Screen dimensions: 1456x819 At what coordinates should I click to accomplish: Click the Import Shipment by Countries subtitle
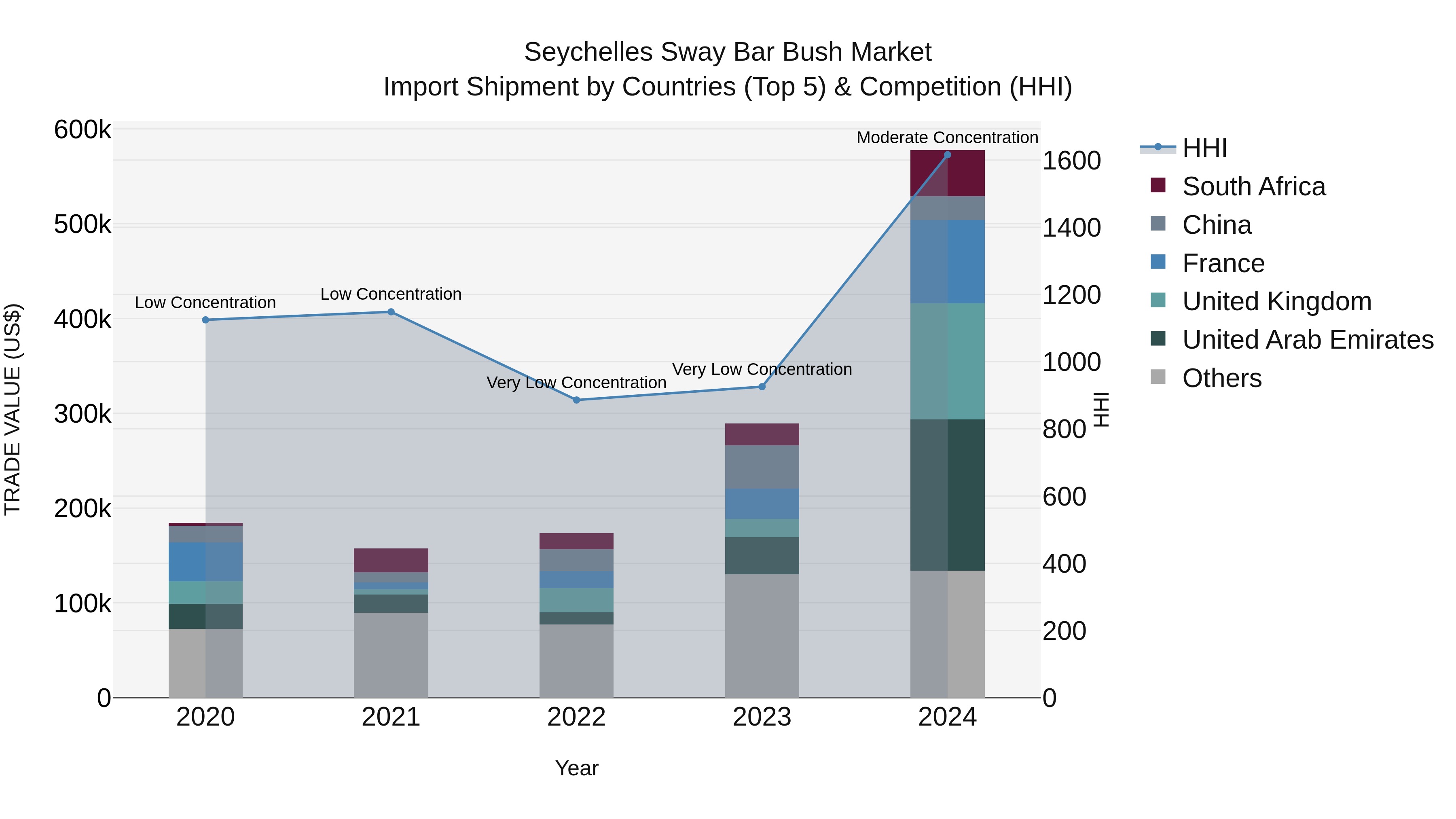pyautogui.click(x=728, y=87)
